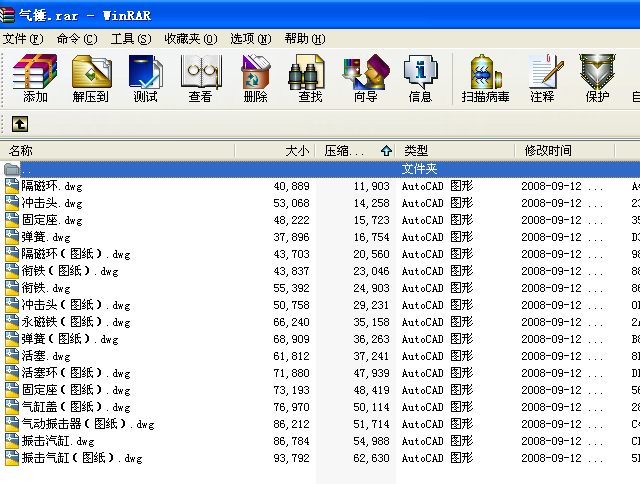Sort by 名称 column header
Screen dimensions: 640x484
pyautogui.click(x=118, y=151)
